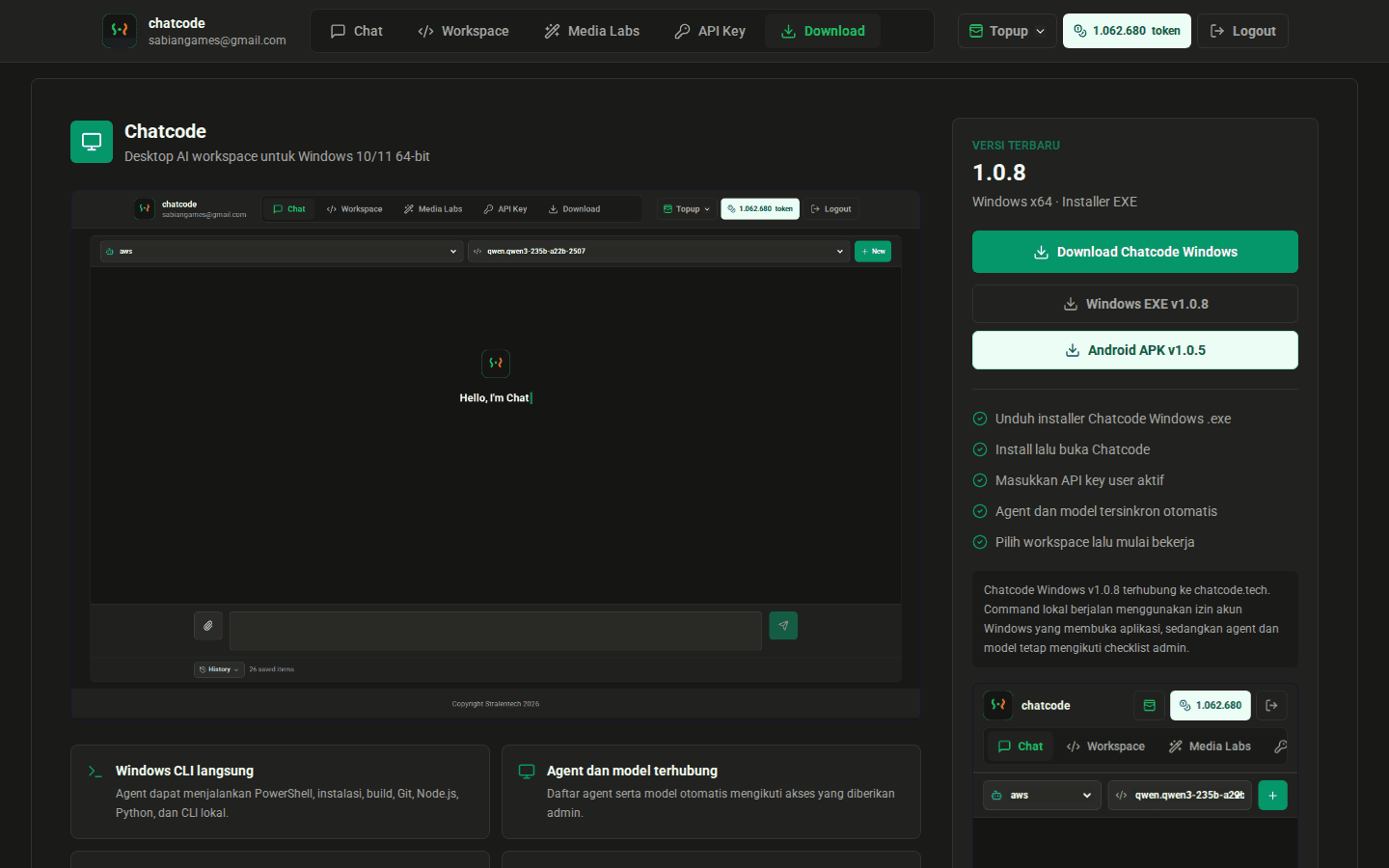Click the green monitor icon beside the Chatcode heading
This screenshot has width=1389, height=868.
pos(92,142)
